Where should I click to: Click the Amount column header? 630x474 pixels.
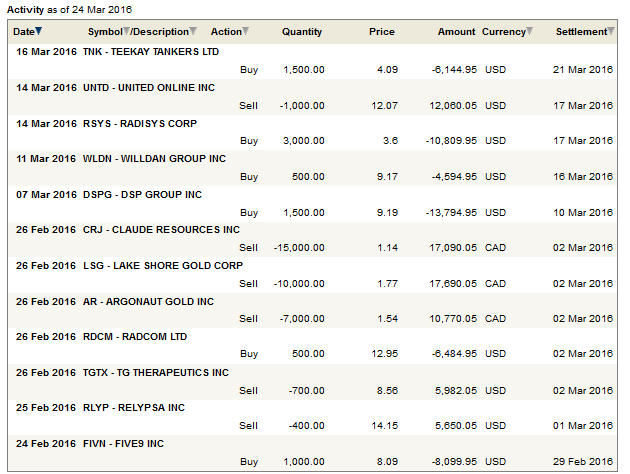click(x=456, y=32)
